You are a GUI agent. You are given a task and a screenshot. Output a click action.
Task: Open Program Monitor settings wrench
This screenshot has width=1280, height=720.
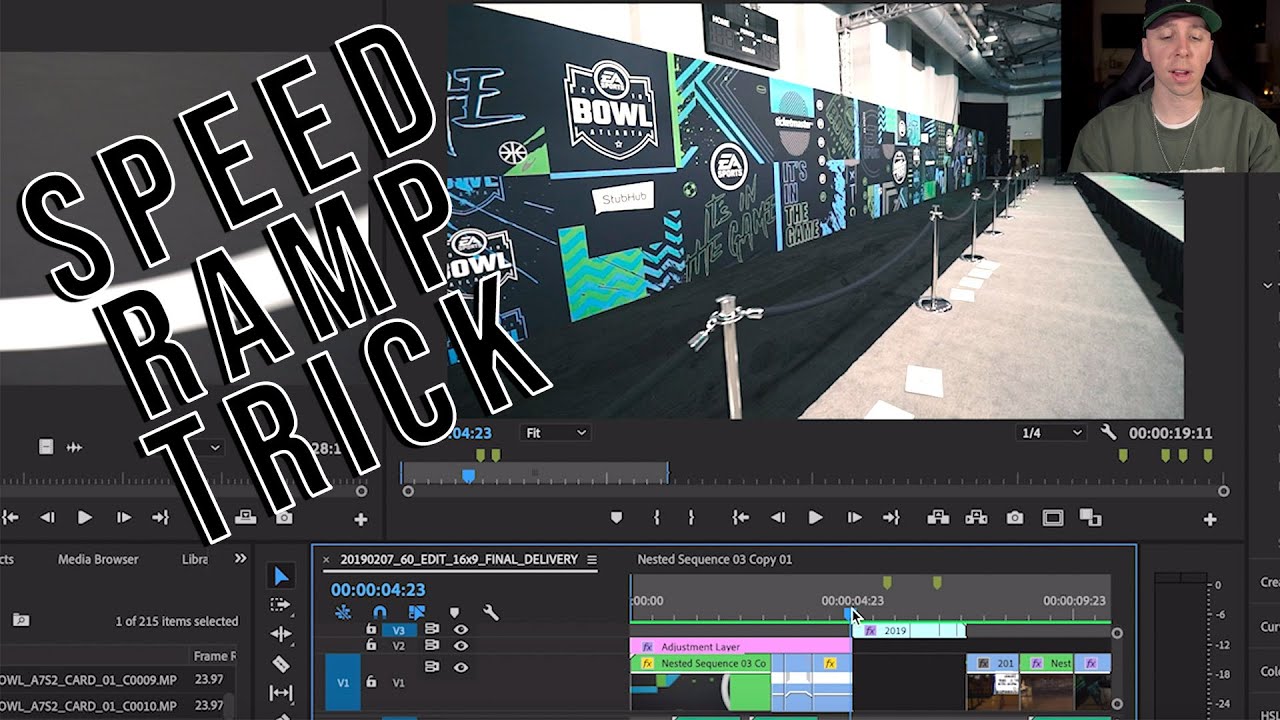pos(1108,433)
